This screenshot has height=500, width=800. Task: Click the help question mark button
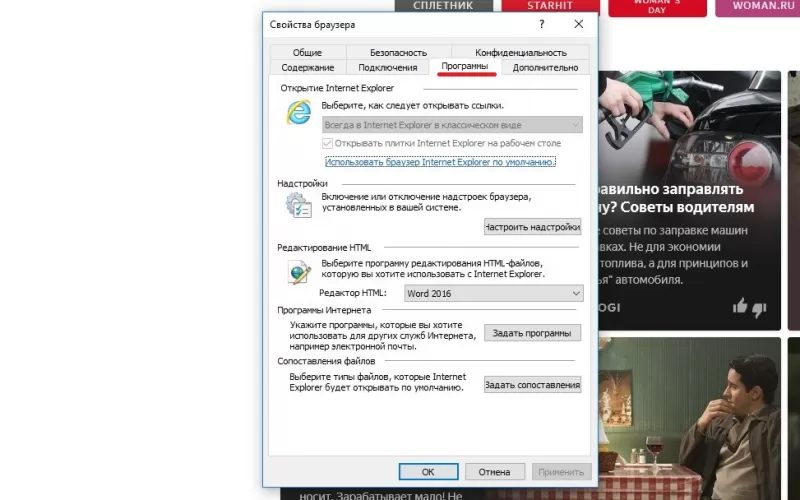coord(541,24)
